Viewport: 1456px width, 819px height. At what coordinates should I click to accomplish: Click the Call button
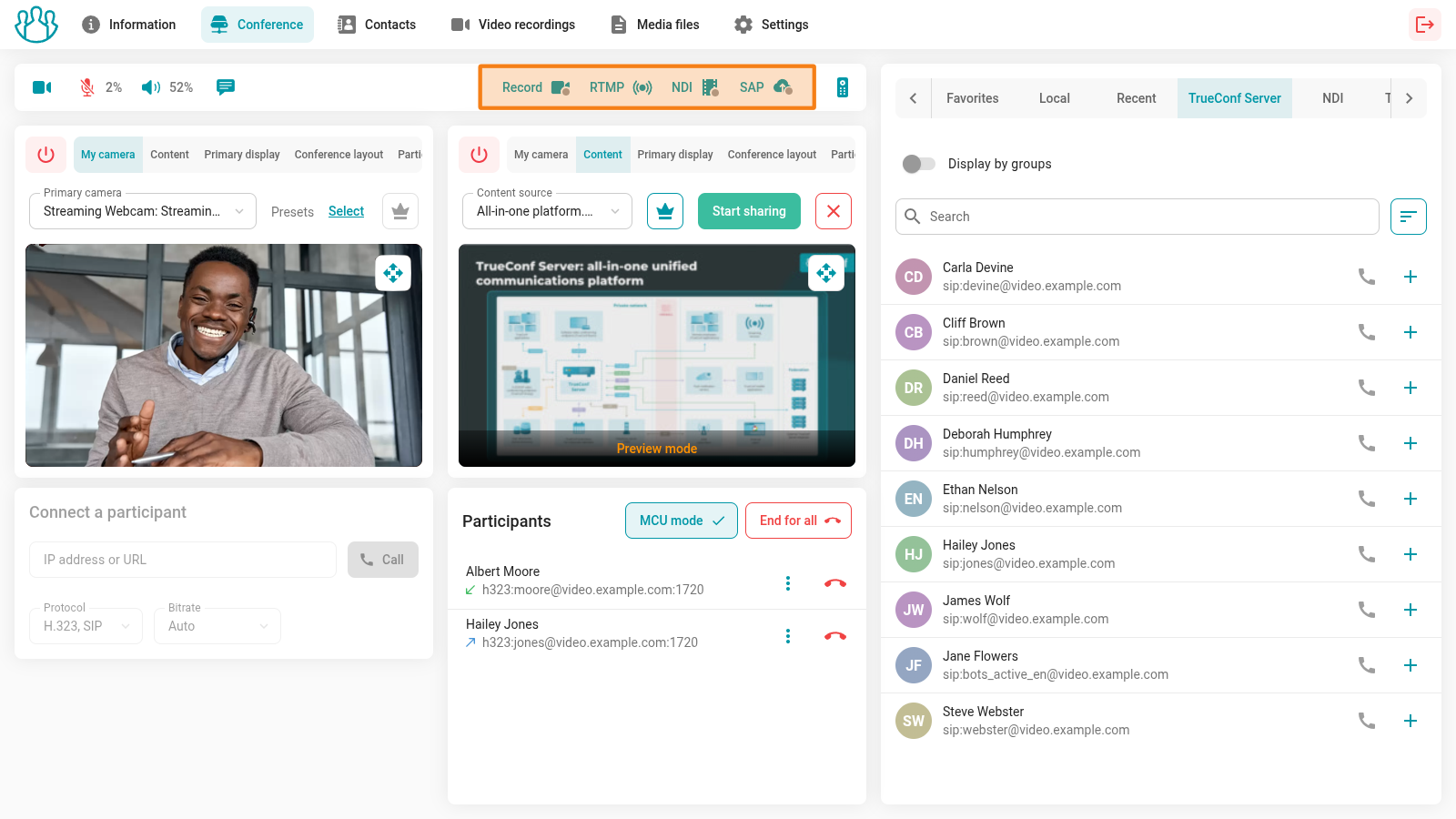coord(383,560)
